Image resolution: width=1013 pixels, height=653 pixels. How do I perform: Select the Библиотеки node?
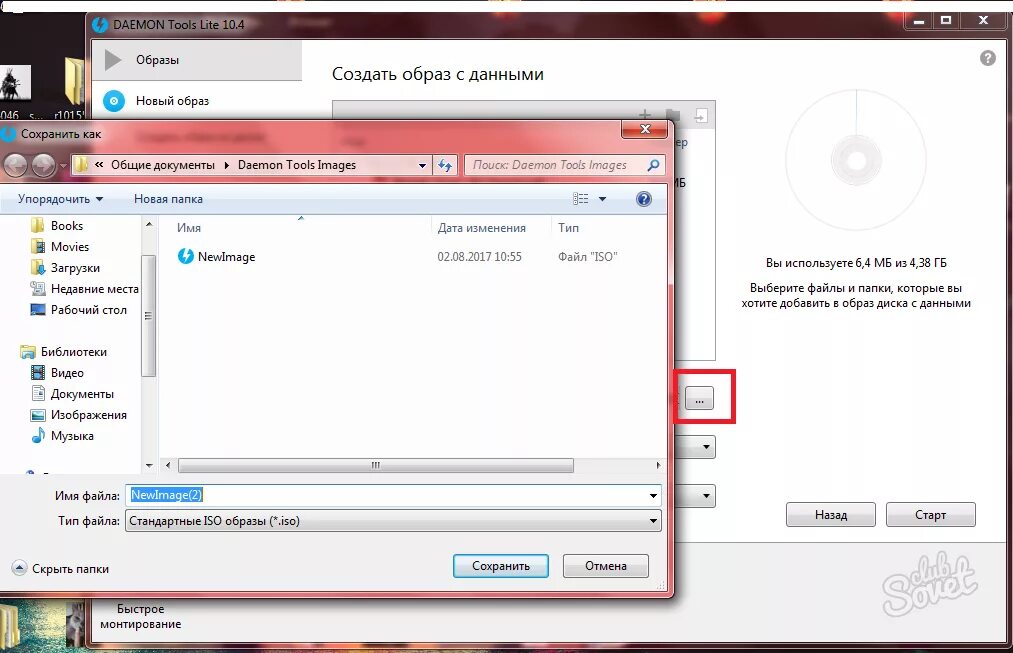point(63,352)
